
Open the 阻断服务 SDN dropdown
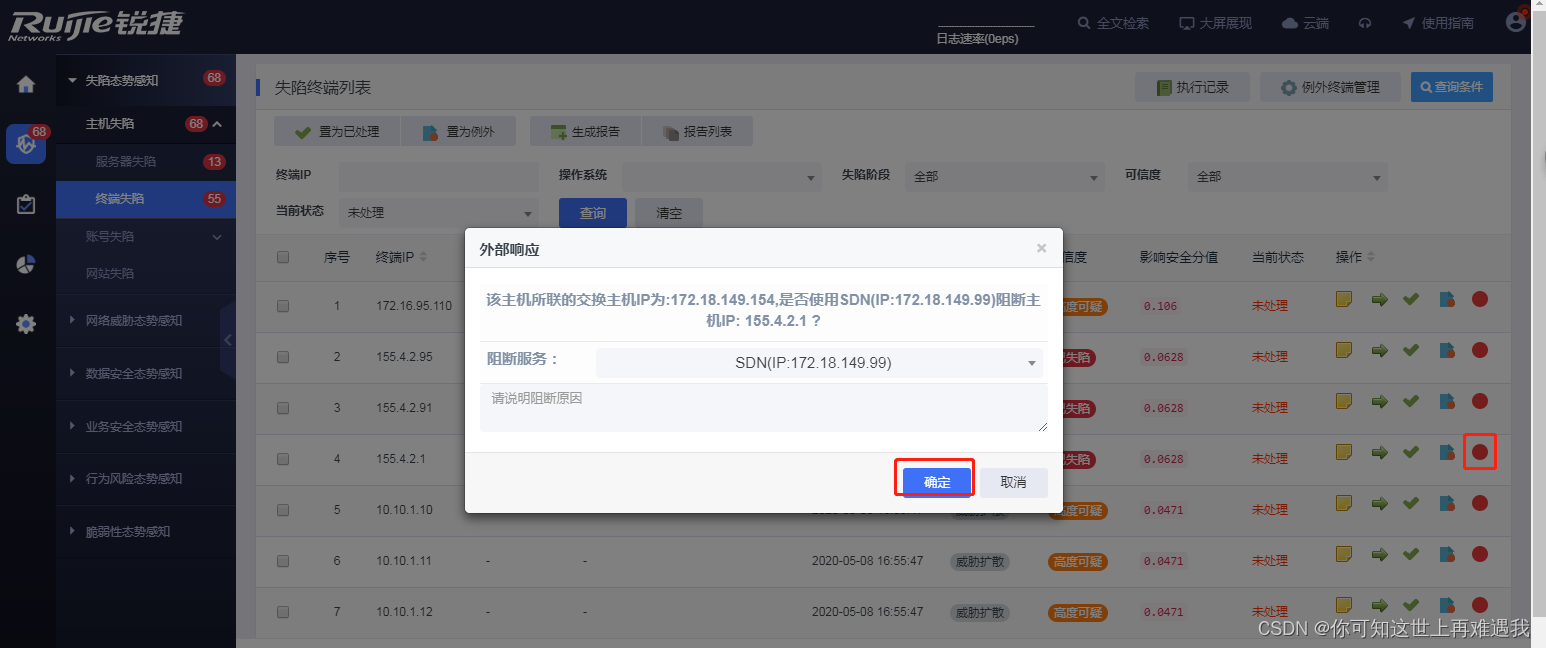[819, 363]
